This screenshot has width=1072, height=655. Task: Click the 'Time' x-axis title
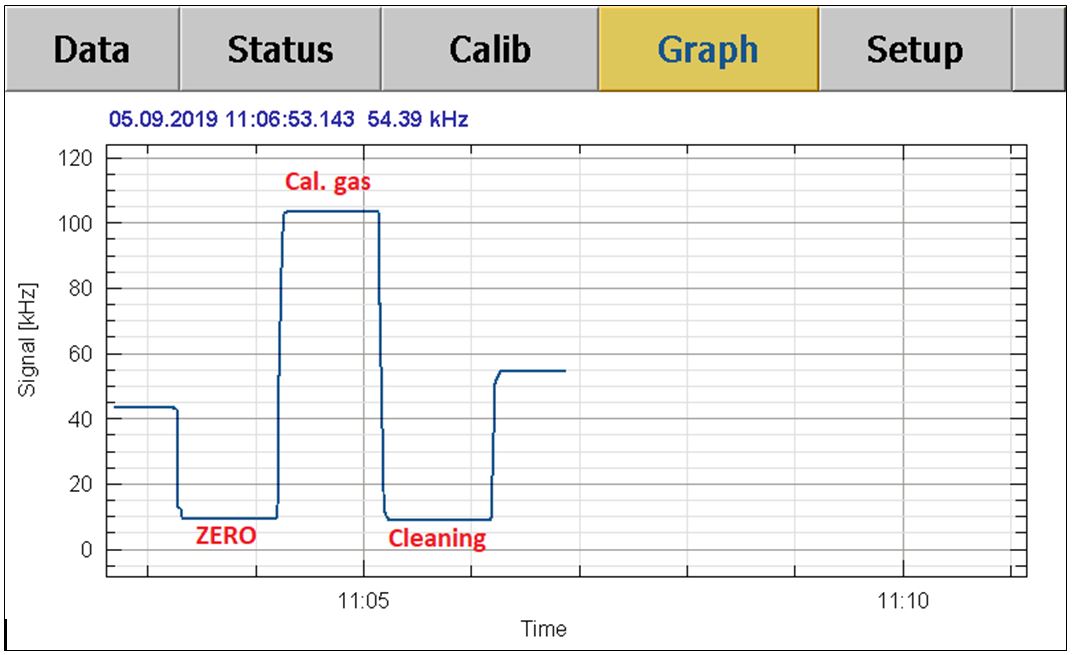(x=543, y=629)
